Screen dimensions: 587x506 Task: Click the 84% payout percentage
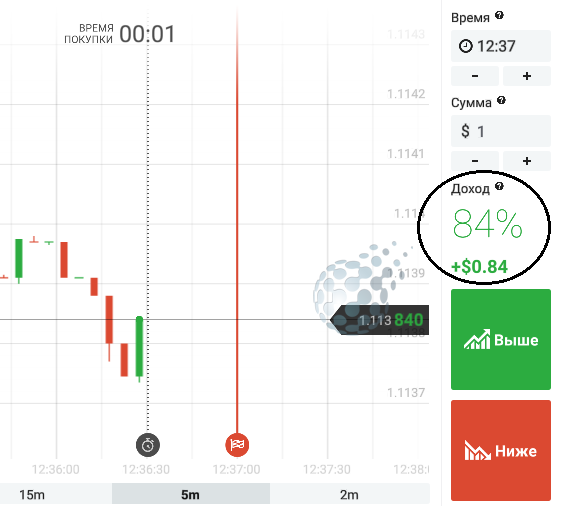[487, 224]
